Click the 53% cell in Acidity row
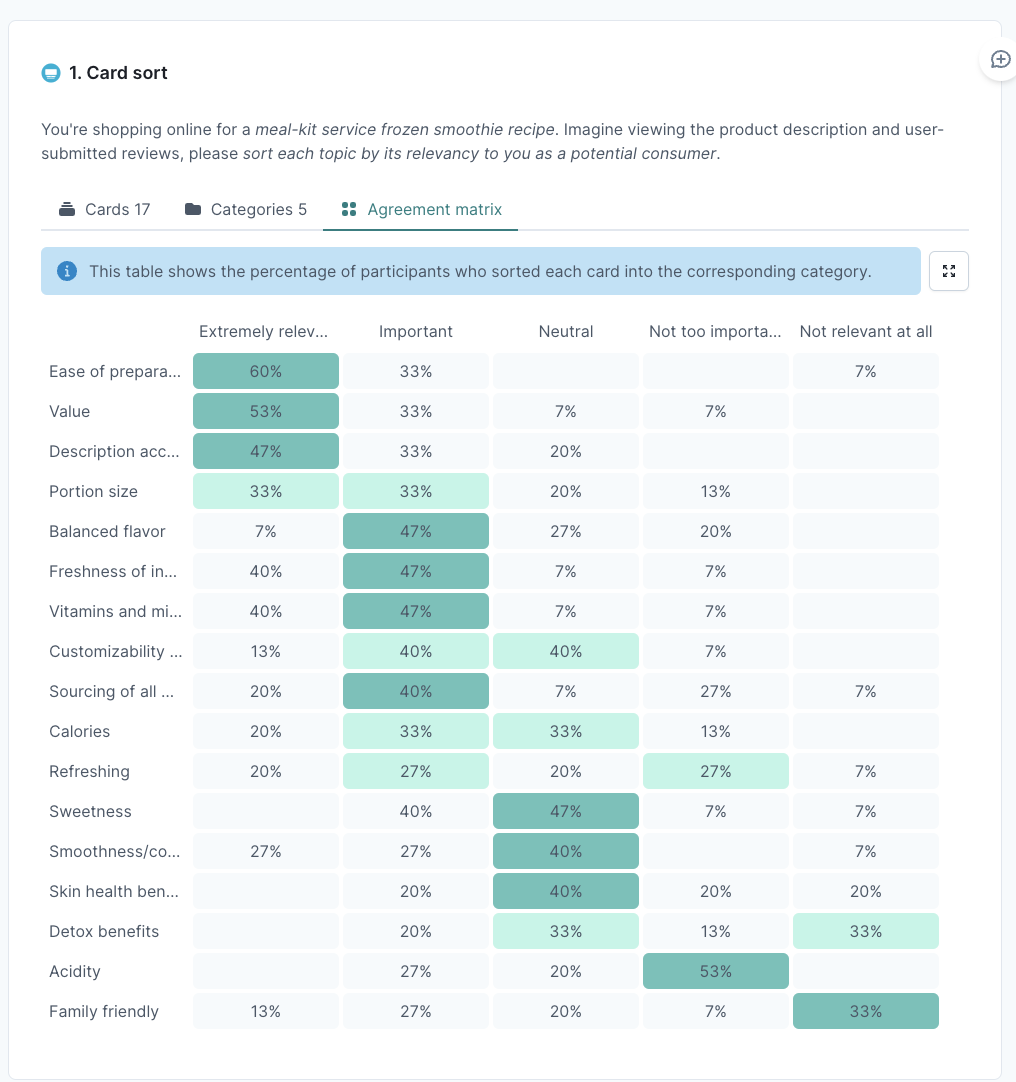This screenshot has width=1016, height=1082. [716, 971]
